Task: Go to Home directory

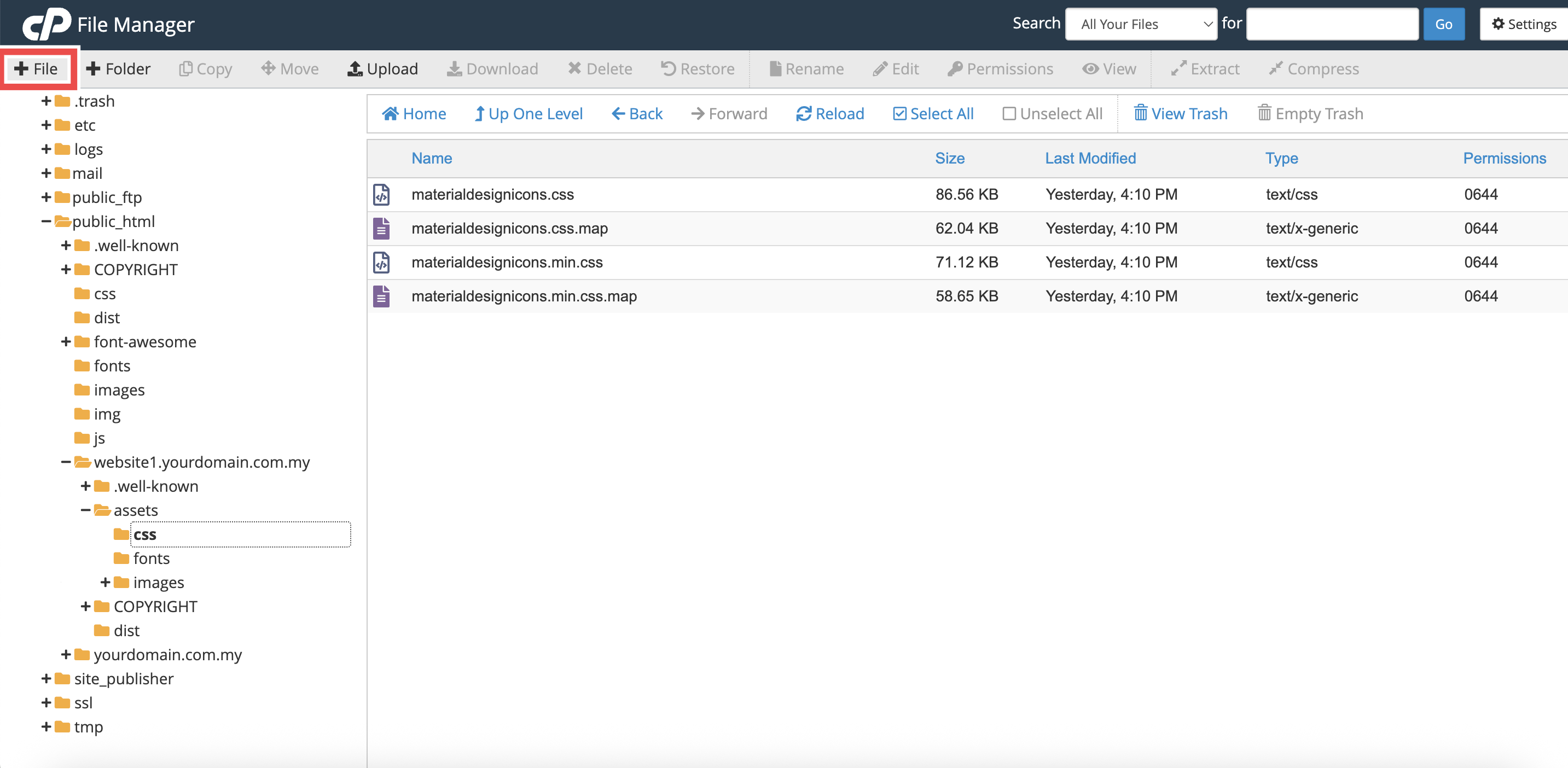Action: pos(414,114)
